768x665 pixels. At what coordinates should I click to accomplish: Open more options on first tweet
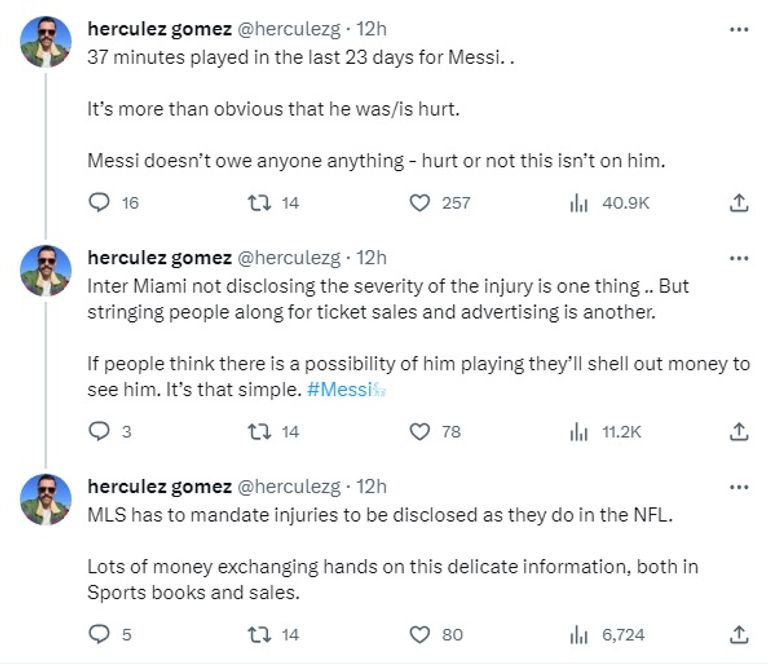pos(738,29)
